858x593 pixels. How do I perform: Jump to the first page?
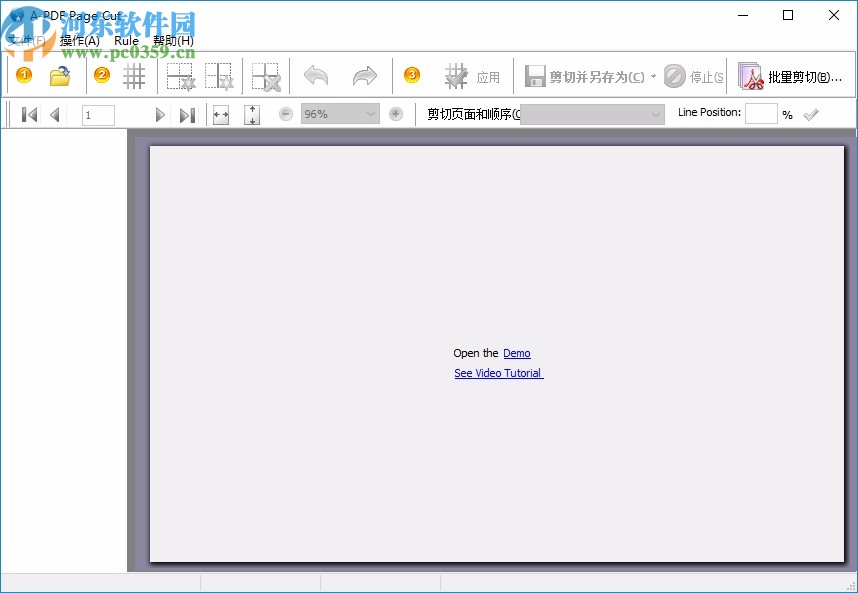click(28, 114)
